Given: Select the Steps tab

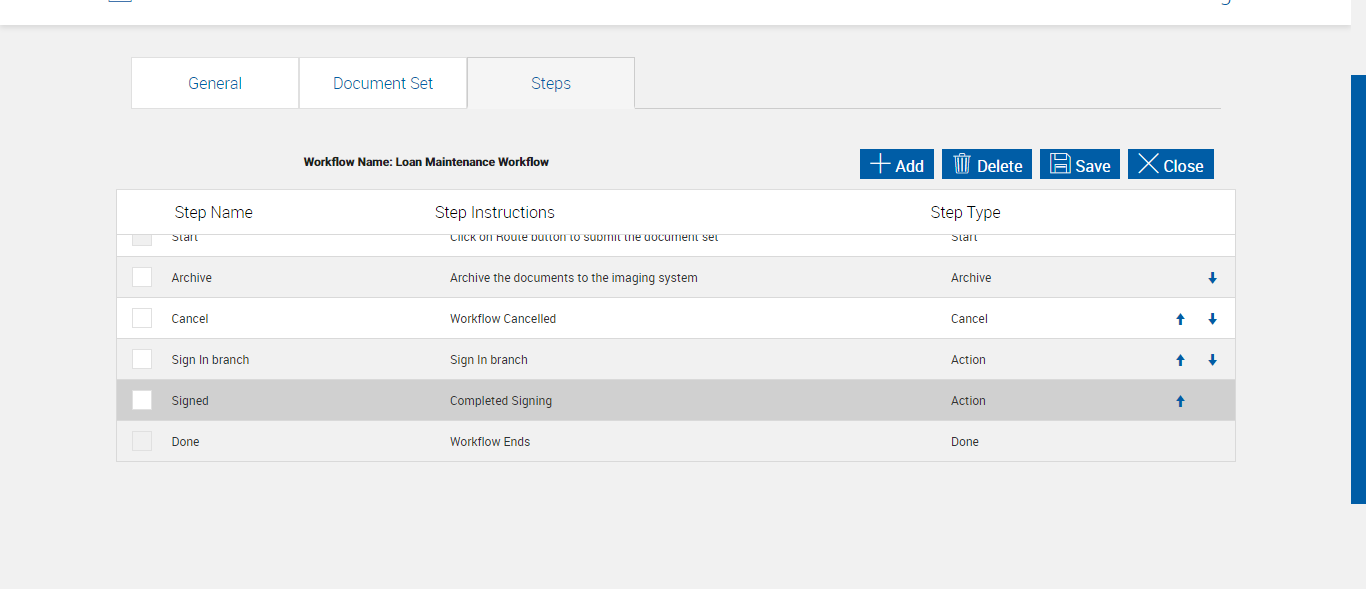Looking at the screenshot, I should pyautogui.click(x=551, y=83).
